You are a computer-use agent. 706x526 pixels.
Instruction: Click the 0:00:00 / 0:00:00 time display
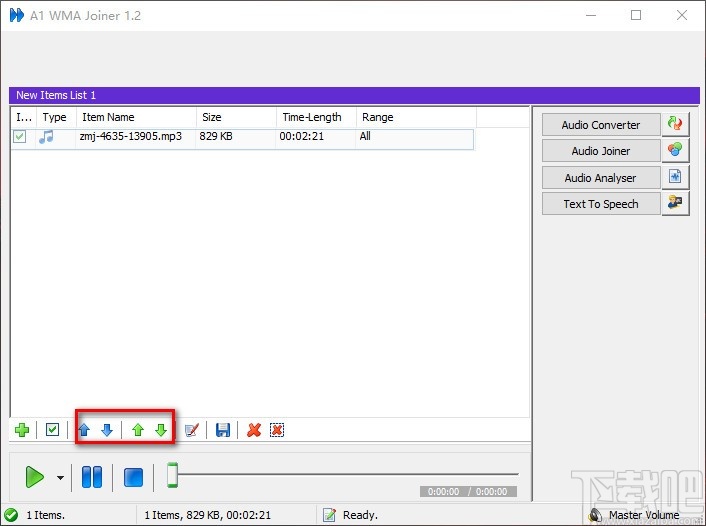point(468,491)
